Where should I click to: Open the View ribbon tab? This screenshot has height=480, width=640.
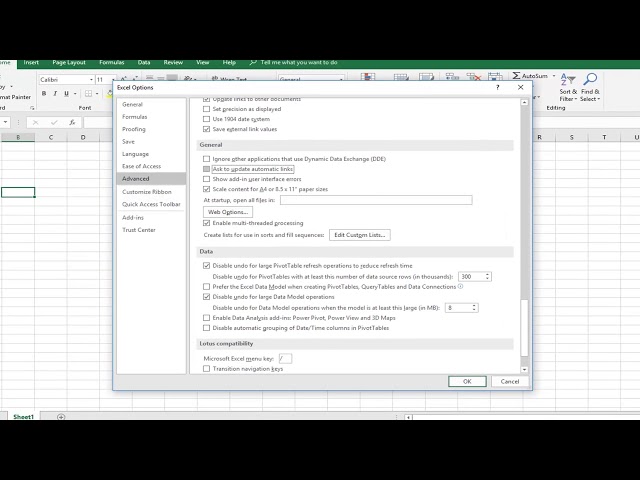[202, 62]
